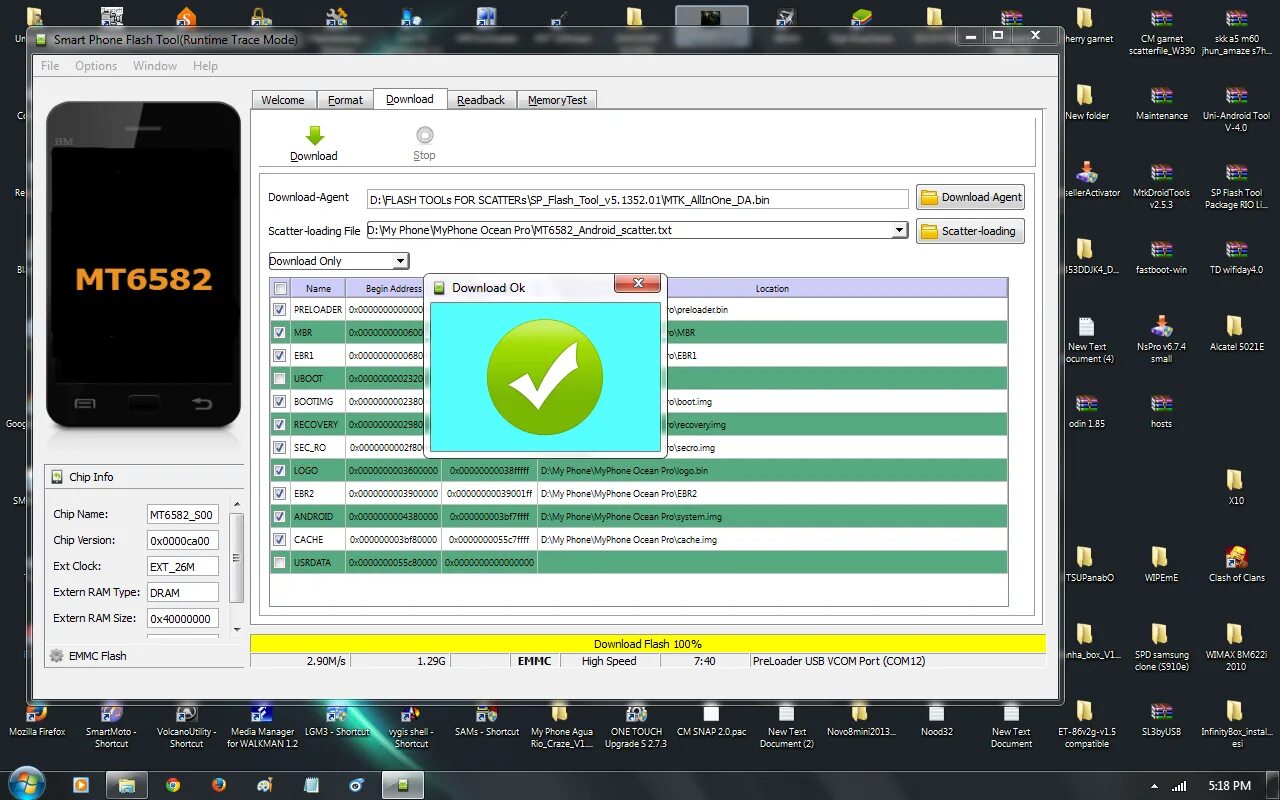The width and height of the screenshot is (1280, 800).
Task: Close the Download Ok dialog
Action: pyautogui.click(x=638, y=285)
